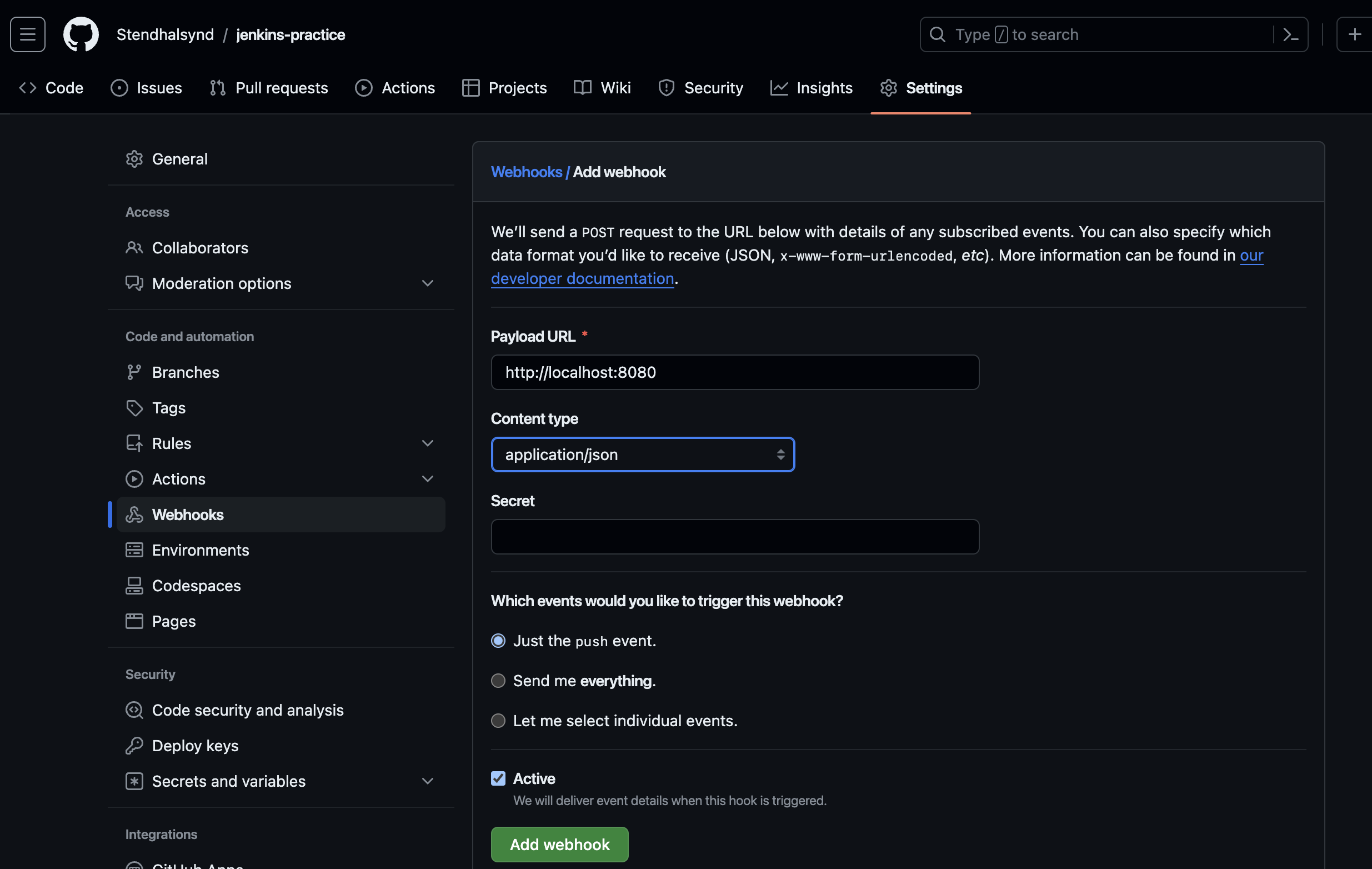Open Pages settings page
Viewport: 1372px width, 869px height.
[281, 621]
